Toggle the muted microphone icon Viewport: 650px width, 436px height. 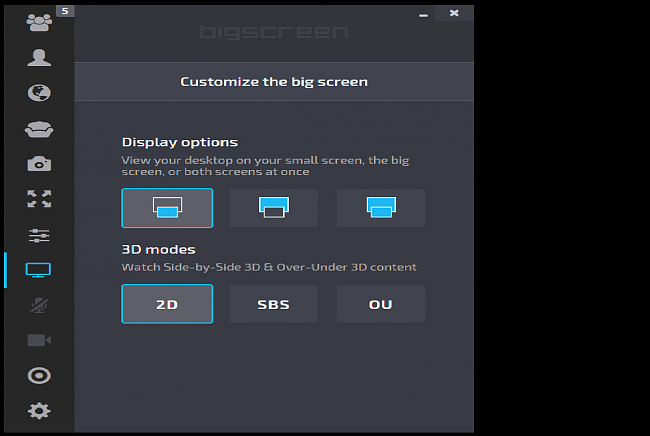[x=38, y=305]
